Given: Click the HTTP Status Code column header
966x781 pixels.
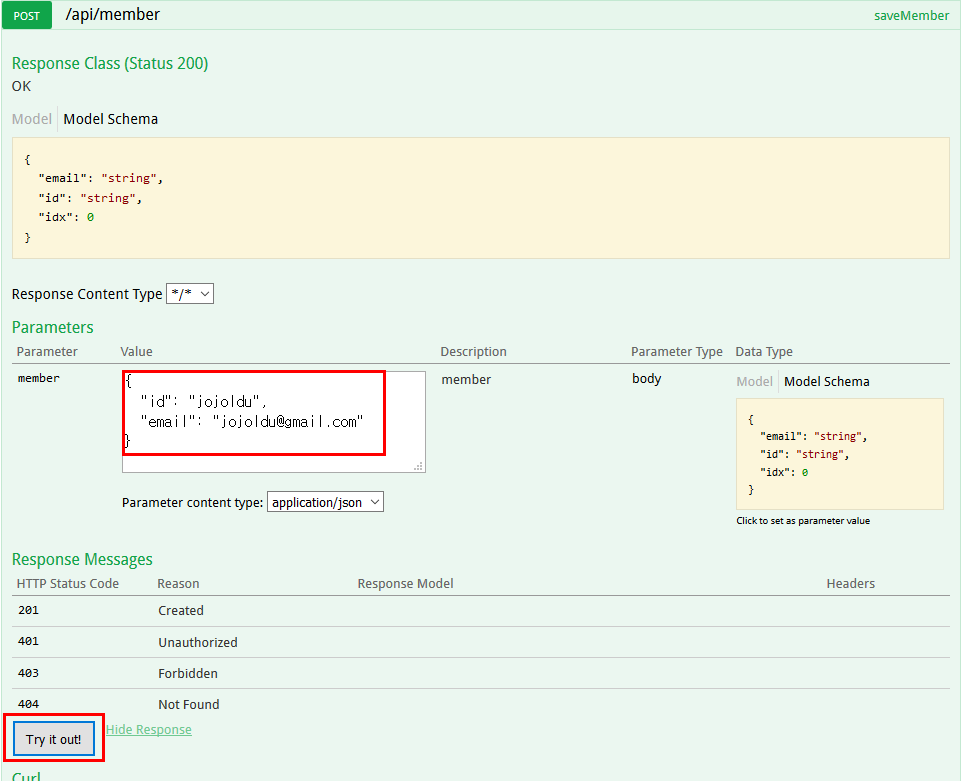Looking at the screenshot, I should [68, 583].
